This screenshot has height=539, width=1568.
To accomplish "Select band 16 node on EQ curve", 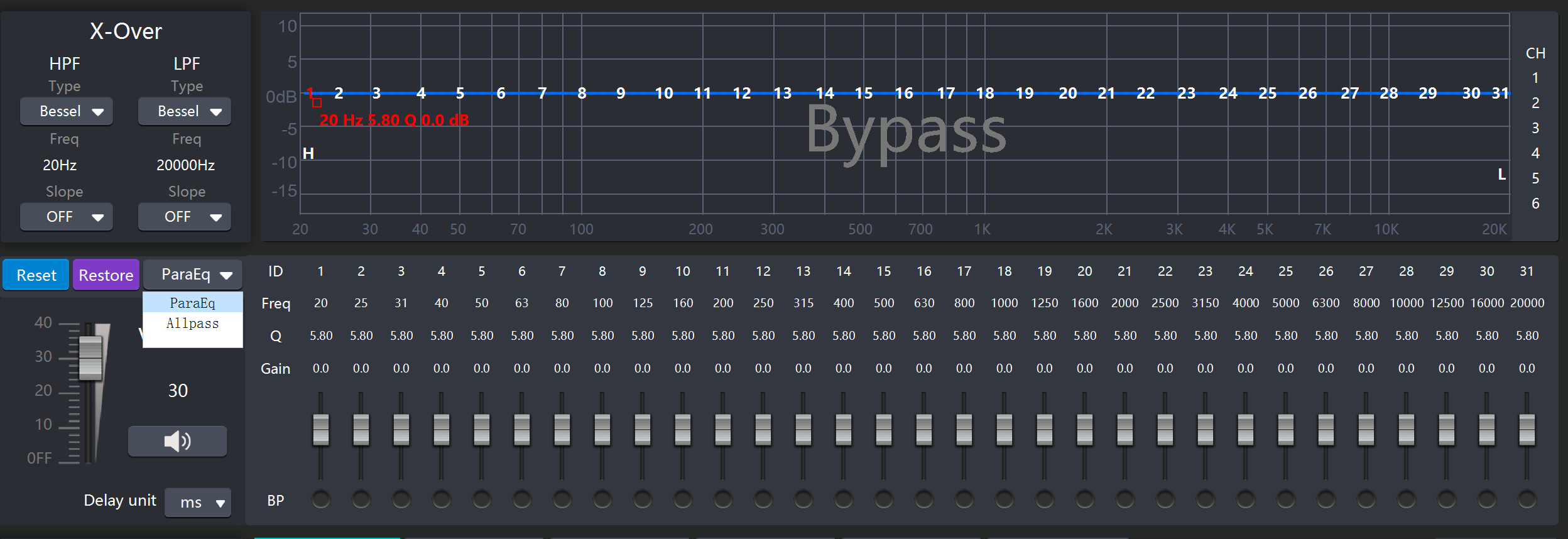I will point(903,94).
